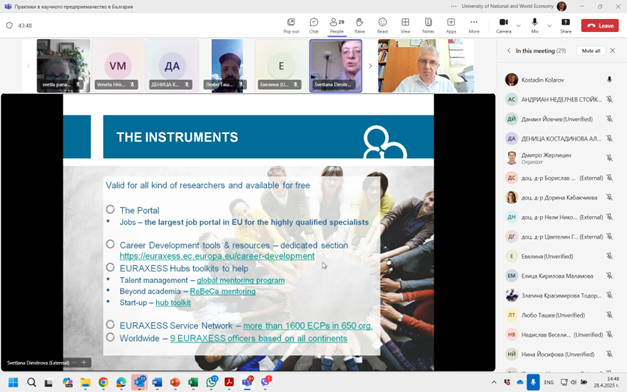Image resolution: width=627 pixels, height=392 pixels.
Task: Open title bar ellipsis settings menu
Action: [453, 6]
